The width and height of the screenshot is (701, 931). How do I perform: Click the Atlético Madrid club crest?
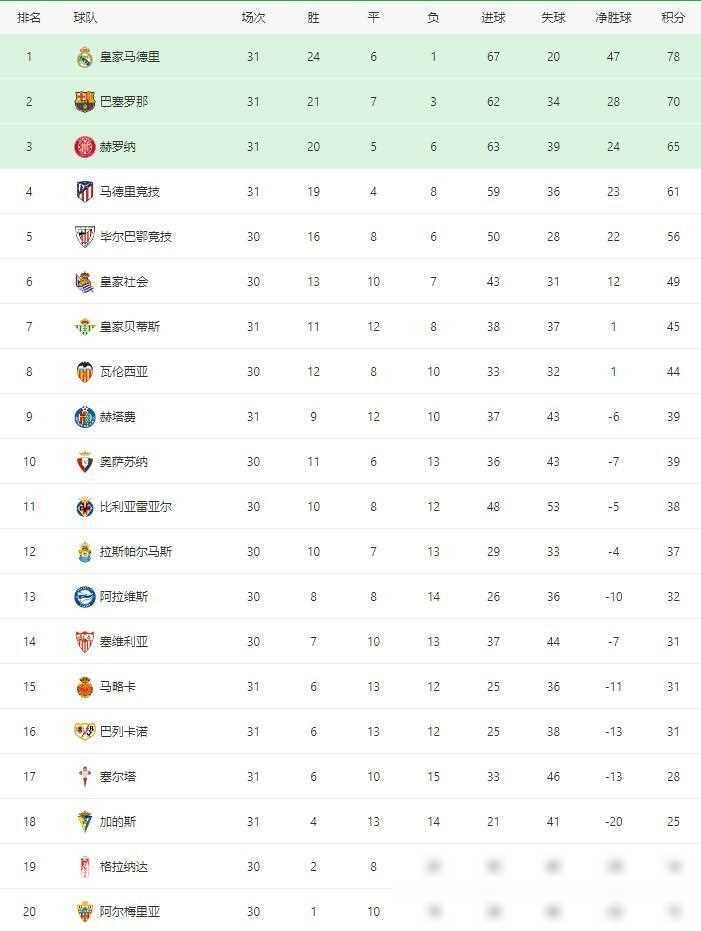coord(84,192)
